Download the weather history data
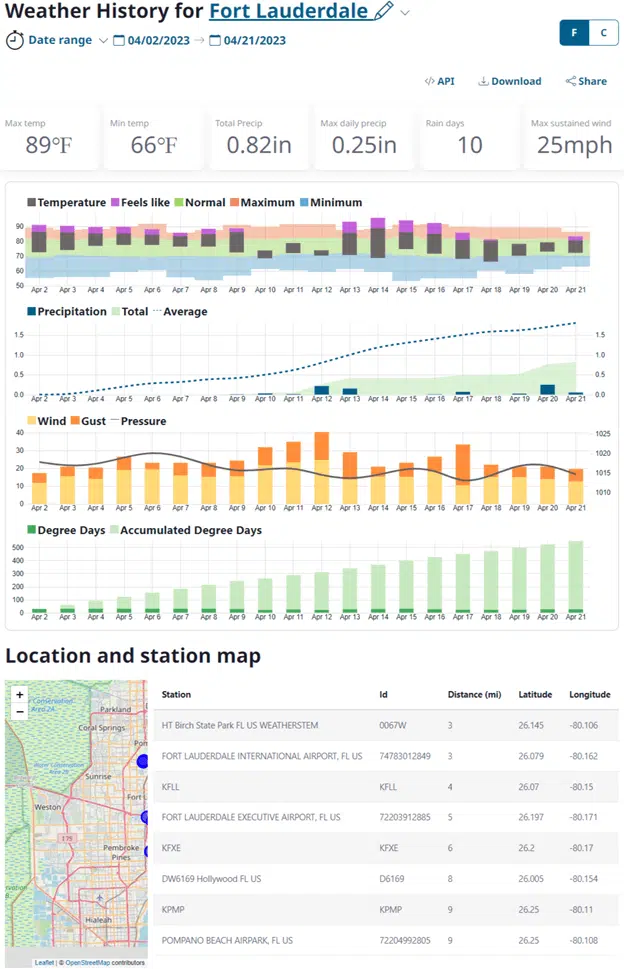624x969 pixels. coord(509,81)
